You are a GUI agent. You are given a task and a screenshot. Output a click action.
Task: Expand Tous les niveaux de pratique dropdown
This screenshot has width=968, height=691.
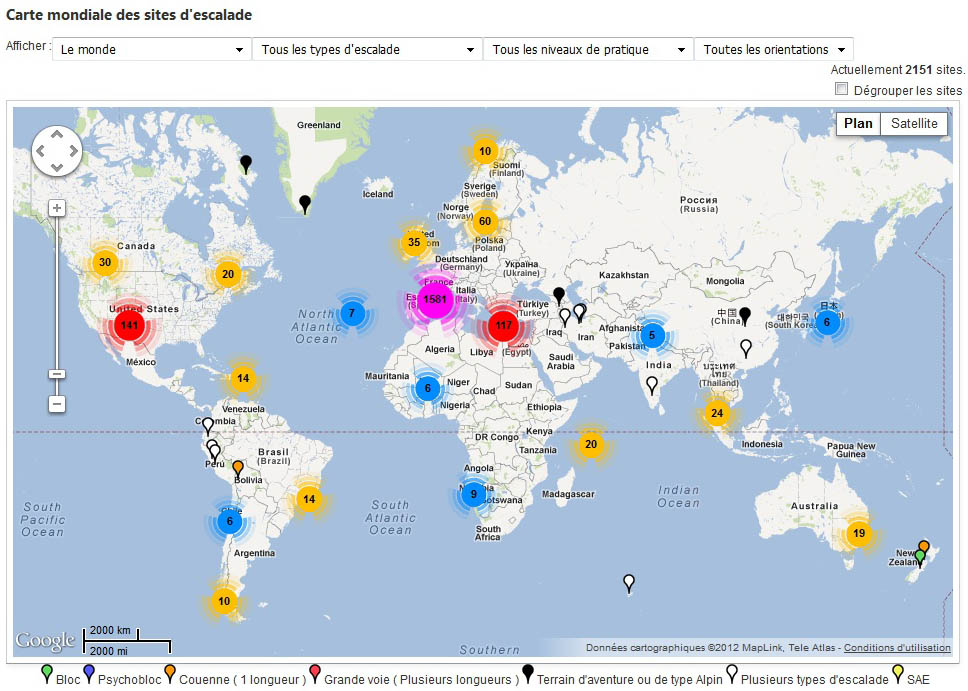pyautogui.click(x=588, y=49)
